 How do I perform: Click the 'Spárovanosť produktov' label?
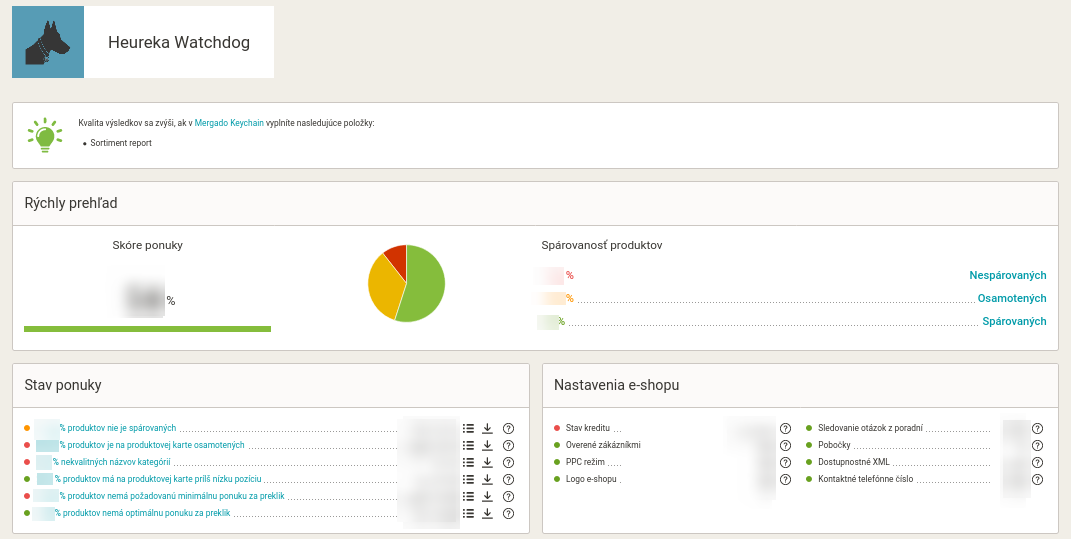point(602,245)
